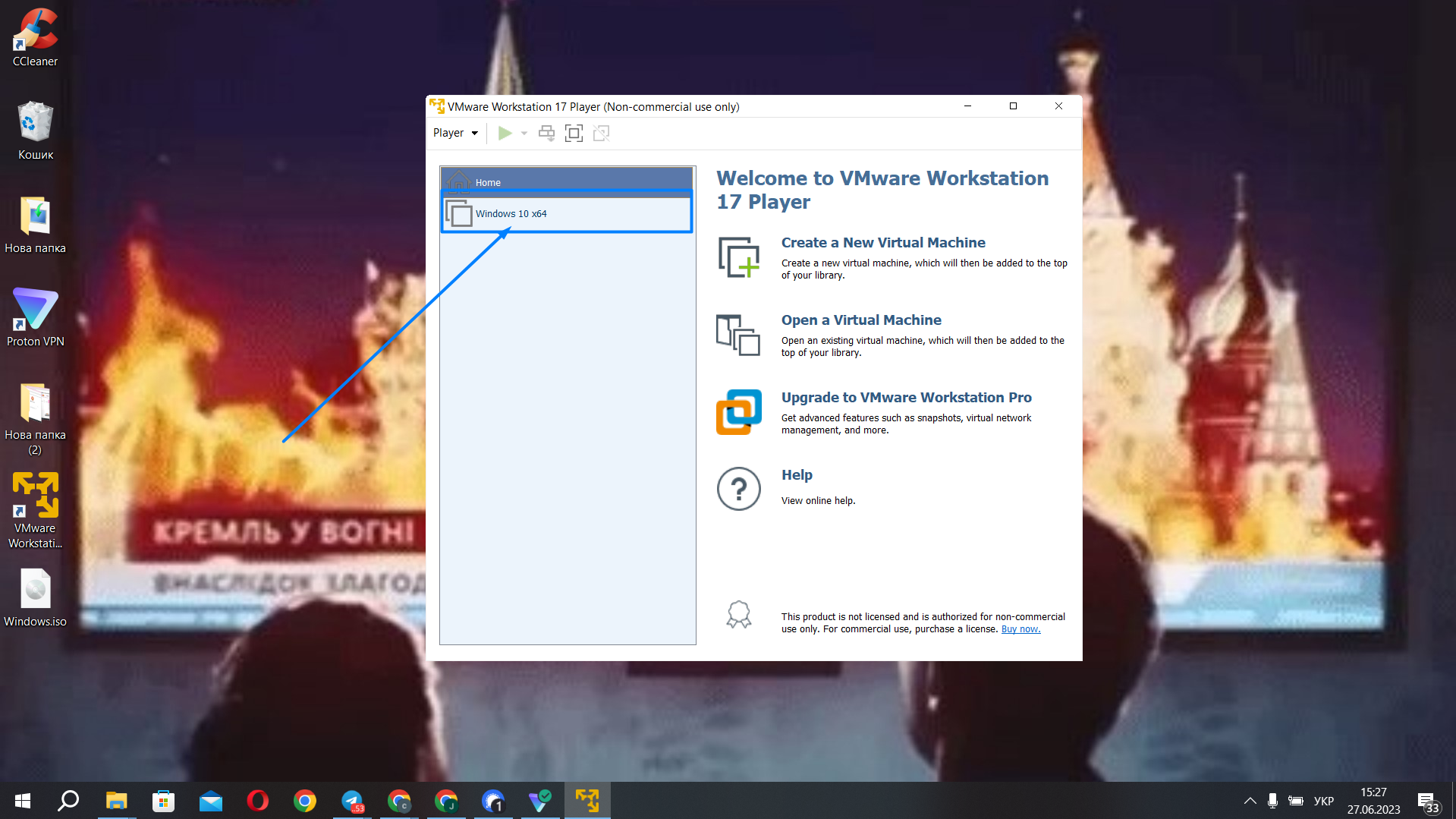The width and height of the screenshot is (1456, 819).
Task: Select Home in the VM library
Action: click(568, 182)
